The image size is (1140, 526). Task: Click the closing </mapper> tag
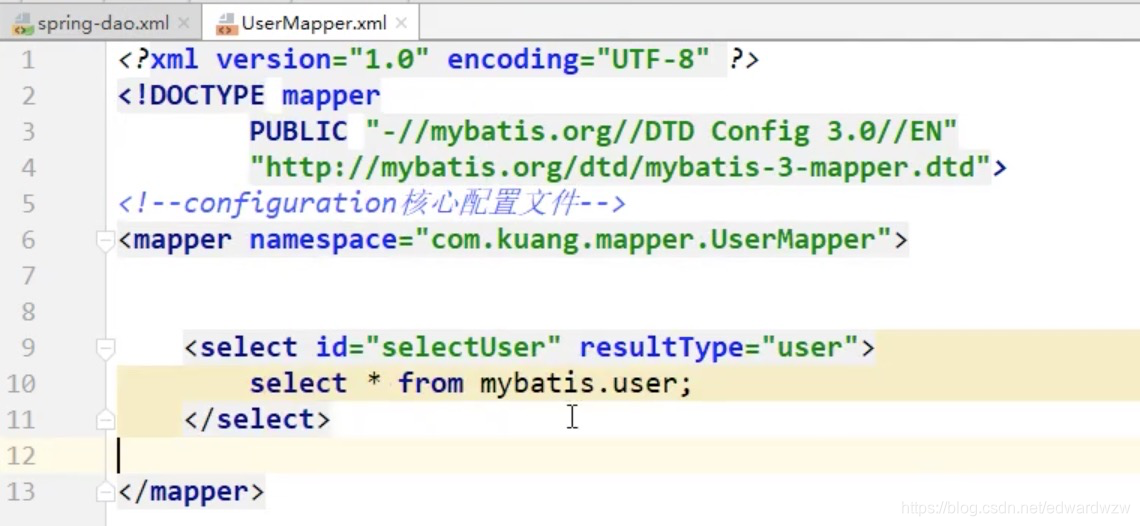point(191,492)
